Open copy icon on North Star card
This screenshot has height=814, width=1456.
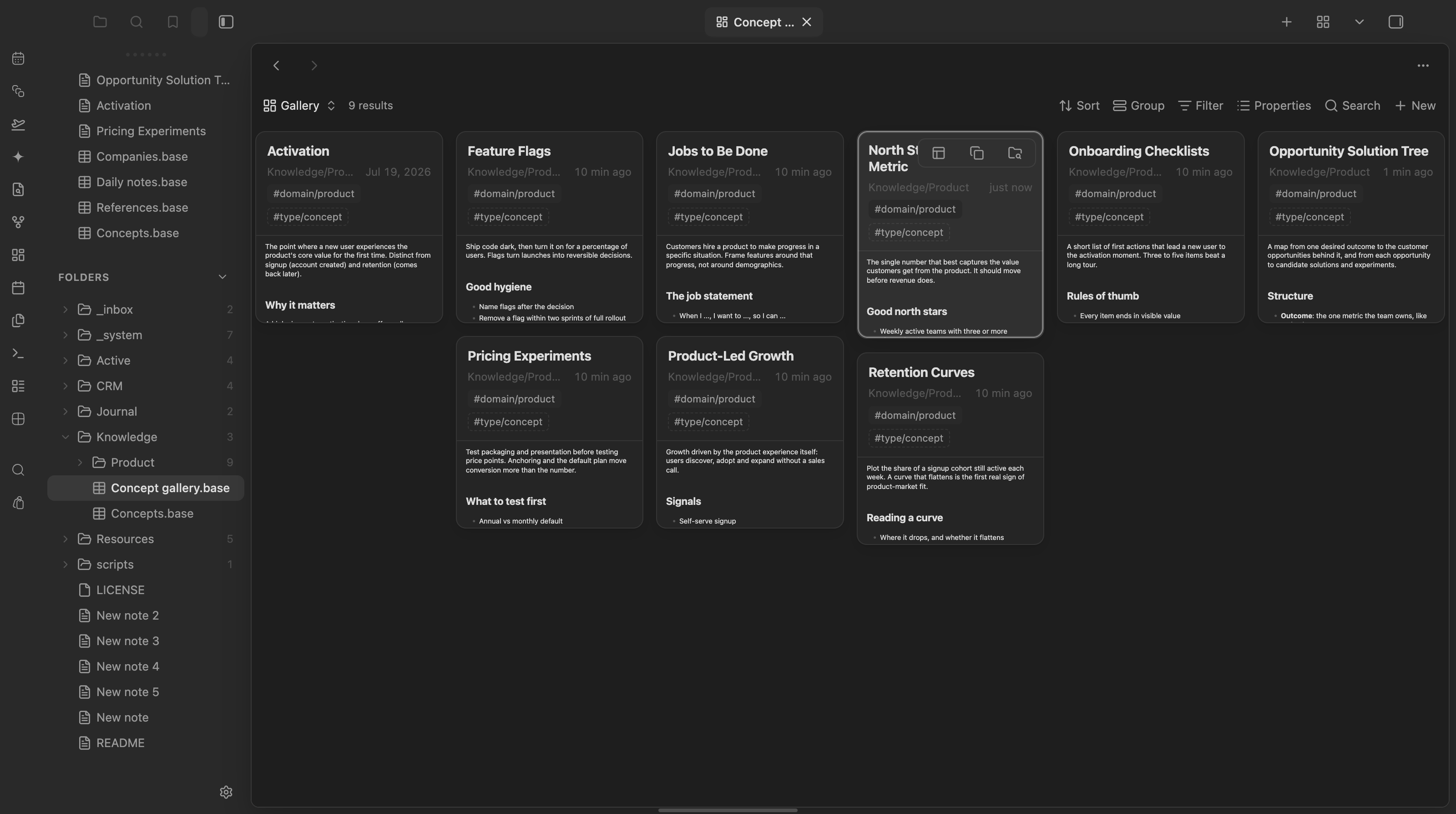[977, 153]
